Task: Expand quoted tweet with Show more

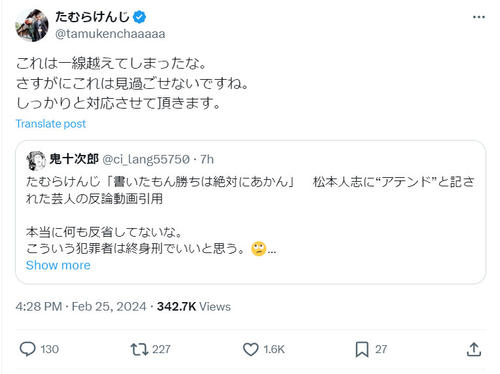Action: coord(58,265)
